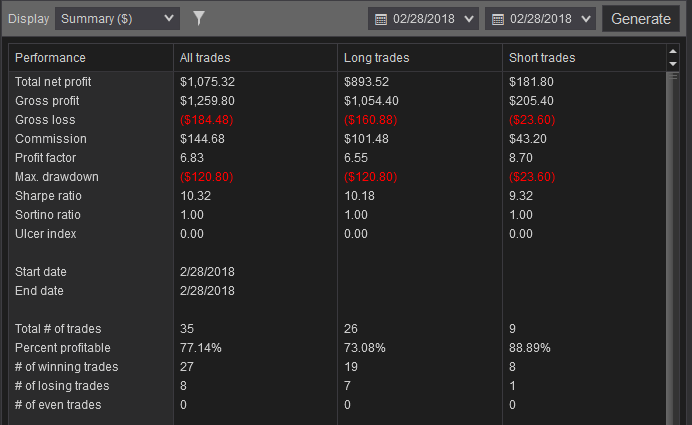Select the # of winning trades label
Image resolution: width=692 pixels, height=425 pixels.
coord(67,366)
